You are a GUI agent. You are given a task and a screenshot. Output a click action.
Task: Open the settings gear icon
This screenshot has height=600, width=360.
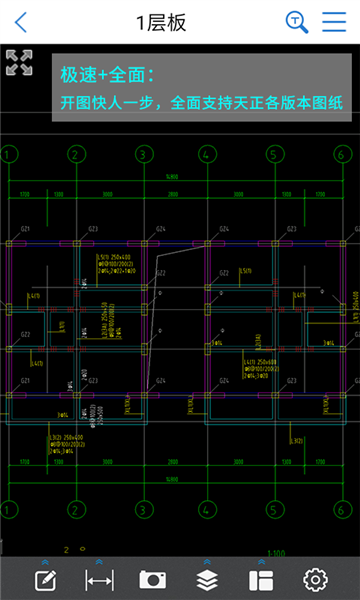pos(315,580)
